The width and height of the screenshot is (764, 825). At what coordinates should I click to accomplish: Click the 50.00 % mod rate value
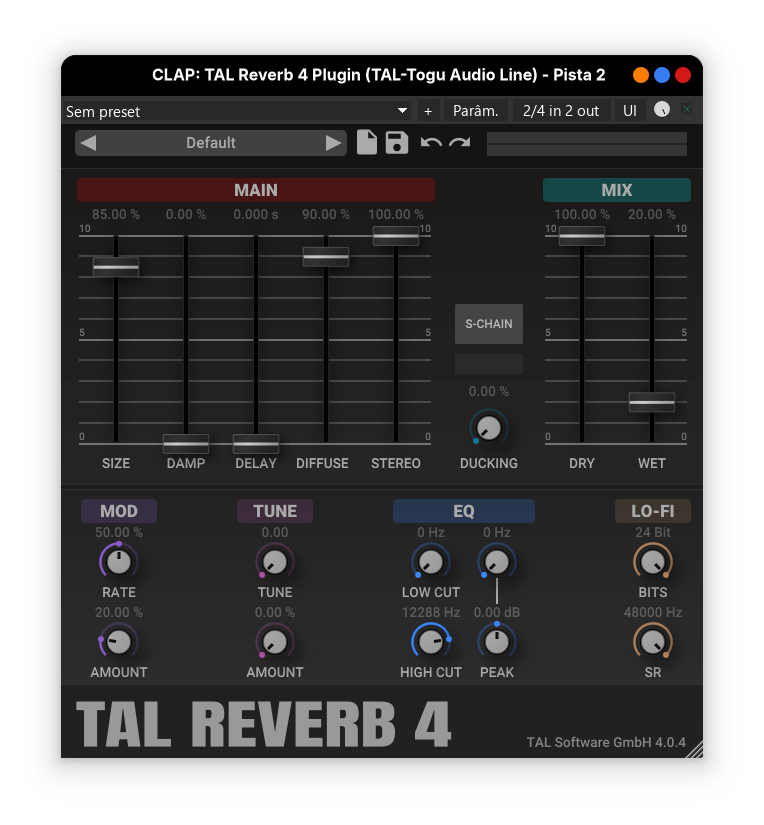tap(119, 532)
